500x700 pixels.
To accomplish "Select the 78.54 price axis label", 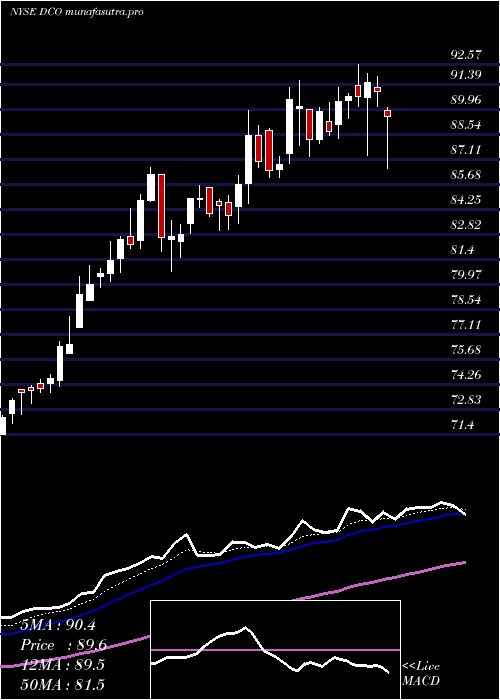I will click(x=466, y=300).
